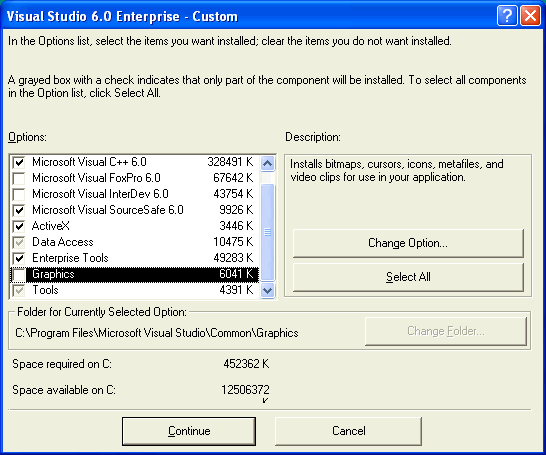Check Microsoft Visual FoxPro 6.0 checkbox
This screenshot has width=546, height=455.
click(x=19, y=178)
